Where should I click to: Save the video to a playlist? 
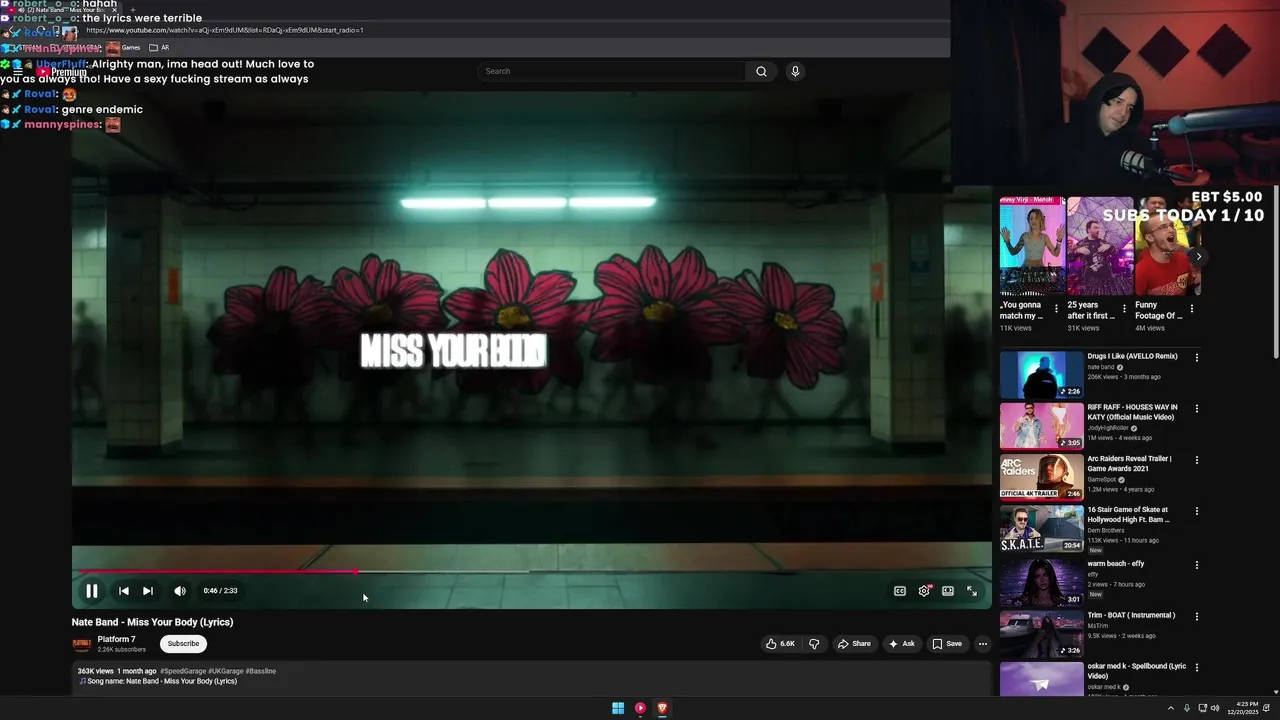947,644
